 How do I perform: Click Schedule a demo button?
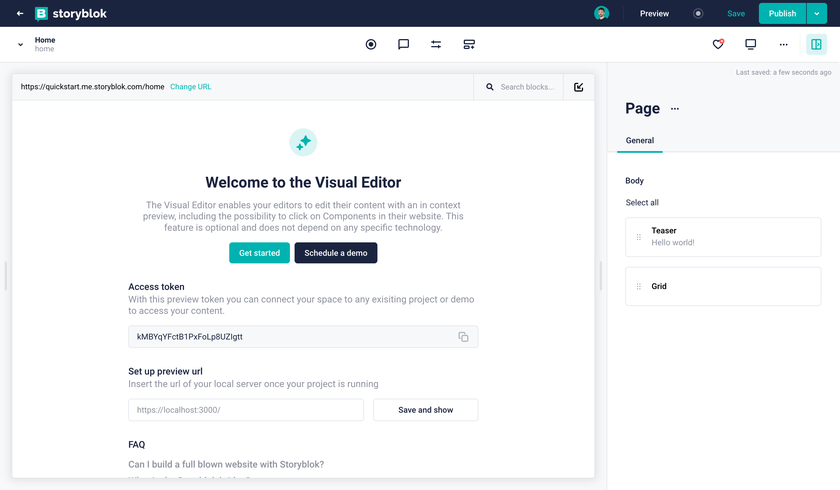(336, 253)
